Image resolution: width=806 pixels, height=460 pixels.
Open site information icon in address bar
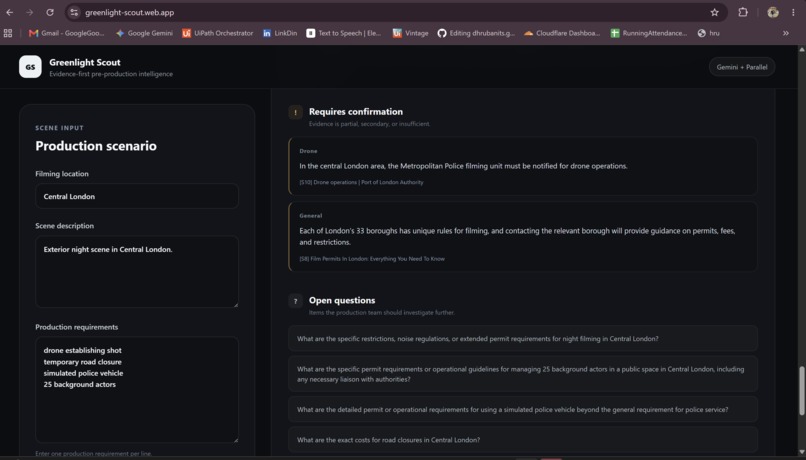click(75, 12)
